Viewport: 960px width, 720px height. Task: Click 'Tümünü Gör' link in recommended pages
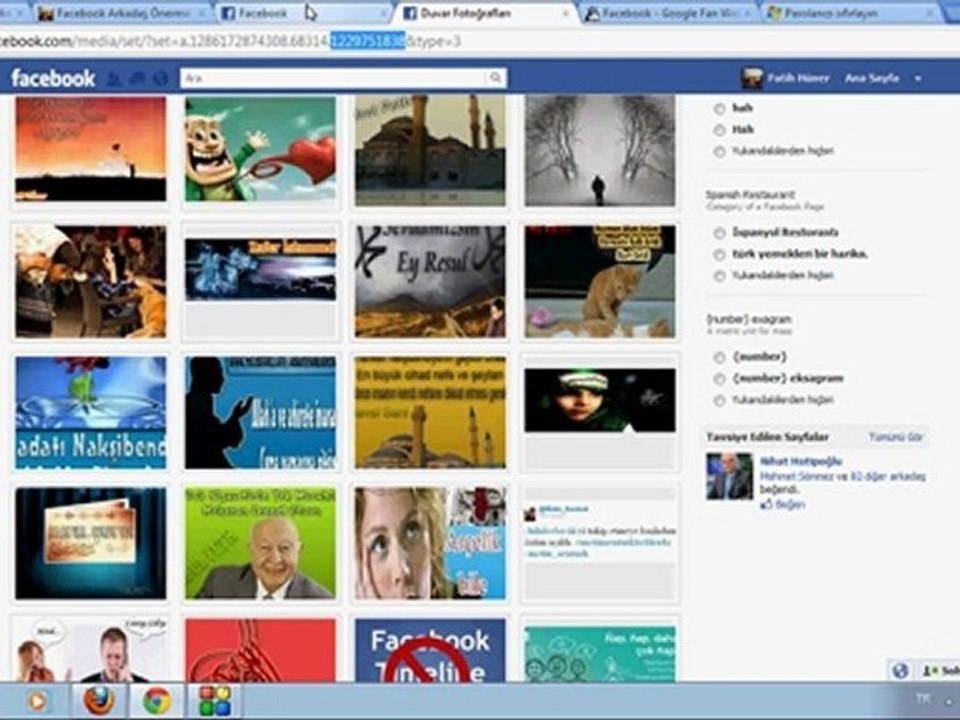pos(896,437)
